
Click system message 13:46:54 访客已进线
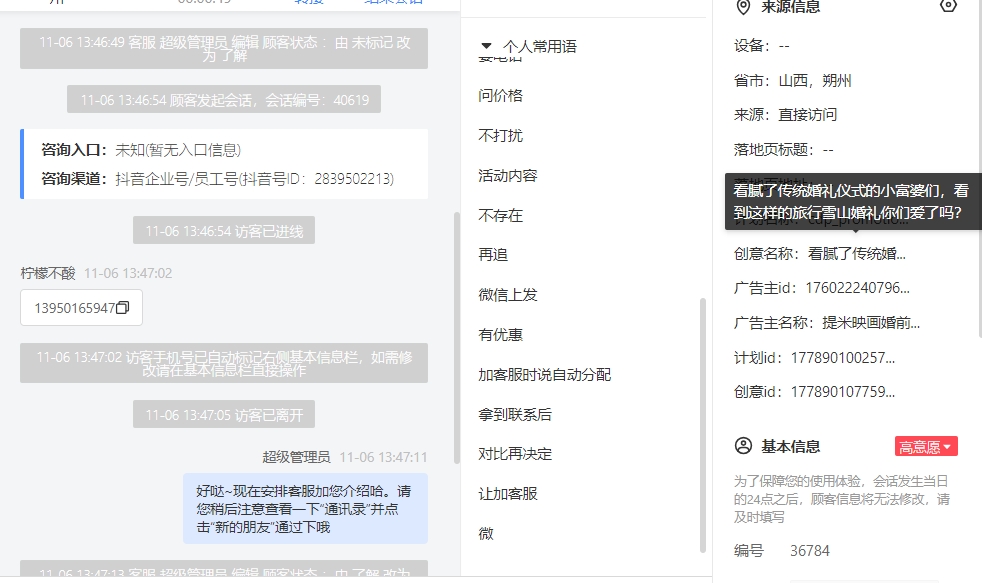point(224,231)
